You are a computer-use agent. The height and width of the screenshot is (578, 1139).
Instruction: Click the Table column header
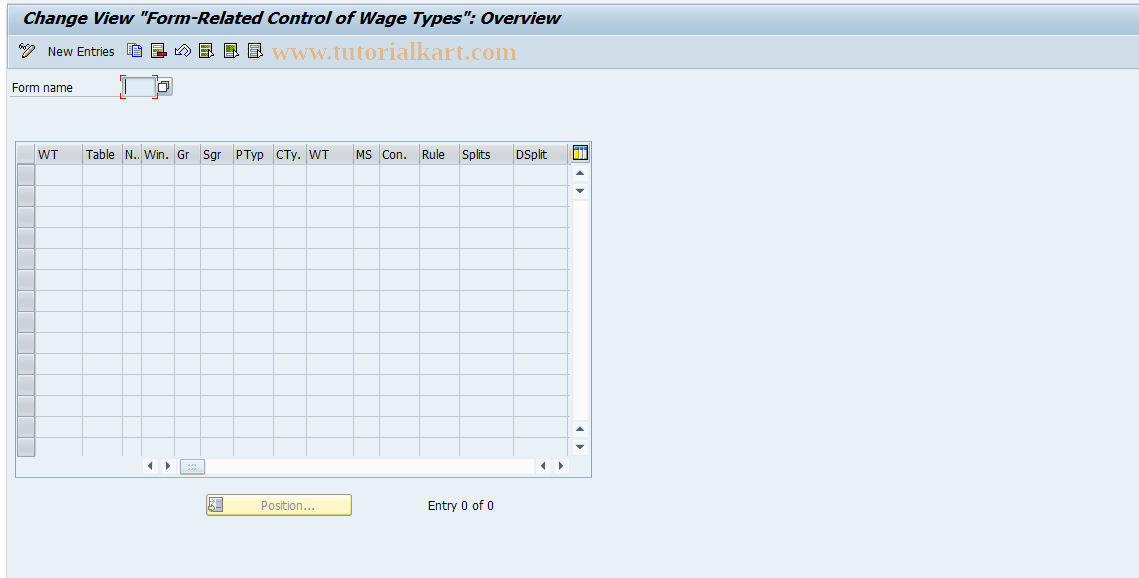point(102,155)
